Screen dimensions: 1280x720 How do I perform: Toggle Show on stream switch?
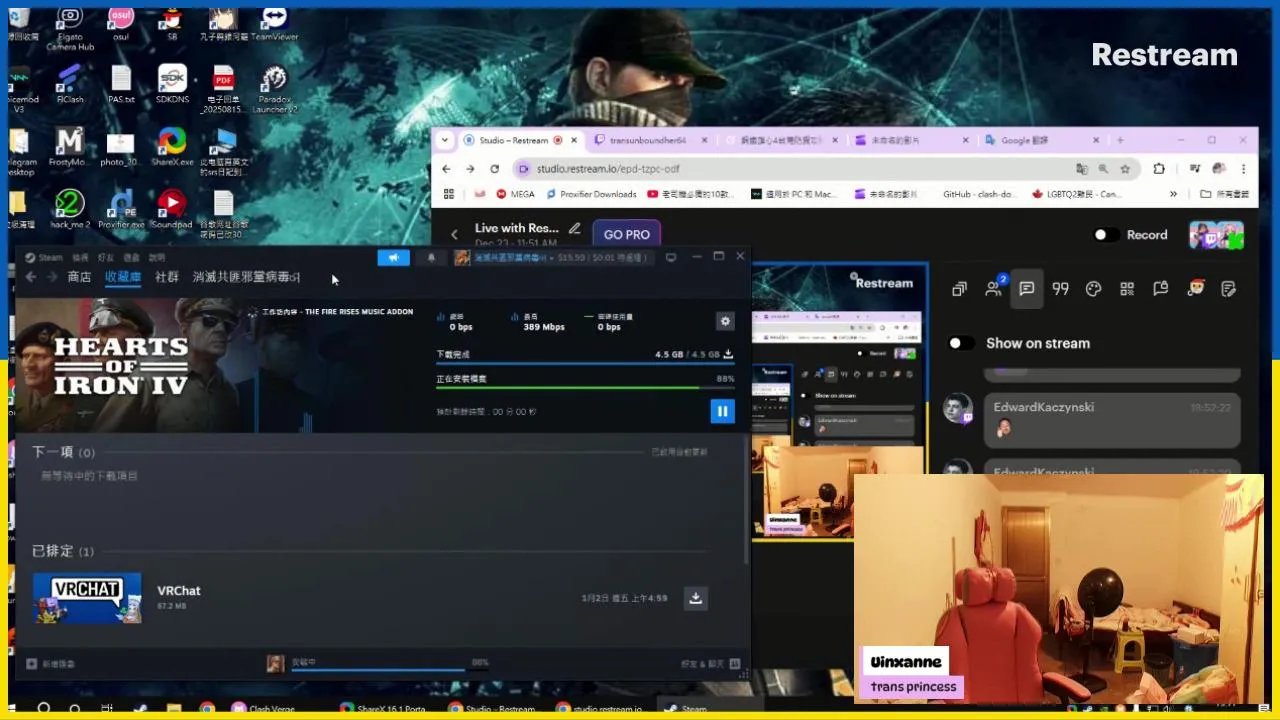point(961,343)
